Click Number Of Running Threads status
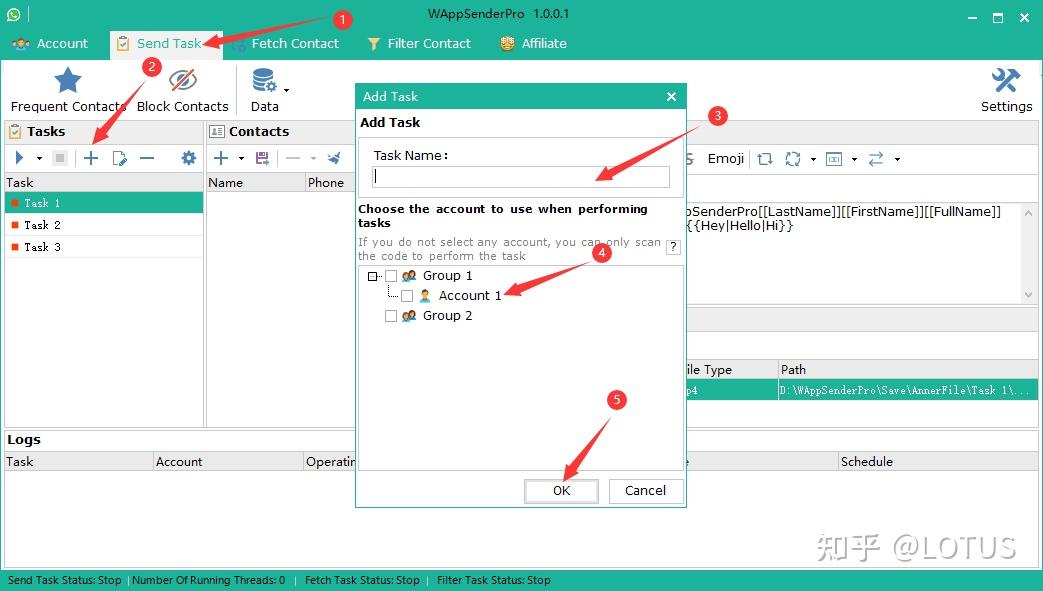1043x591 pixels. coord(208,580)
